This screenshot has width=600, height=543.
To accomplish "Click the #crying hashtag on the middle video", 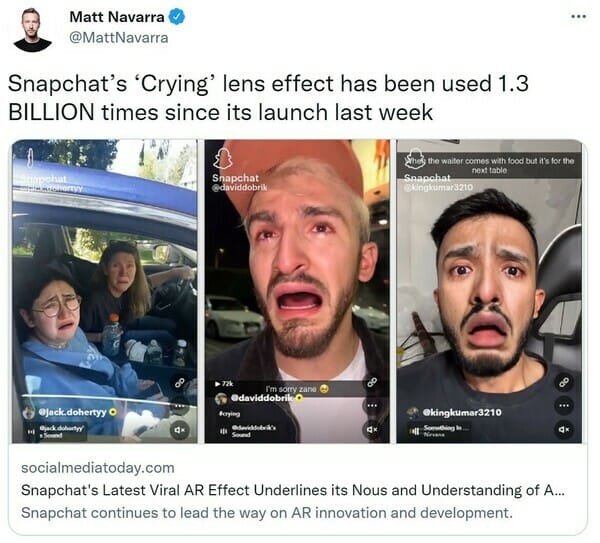I will [230, 414].
